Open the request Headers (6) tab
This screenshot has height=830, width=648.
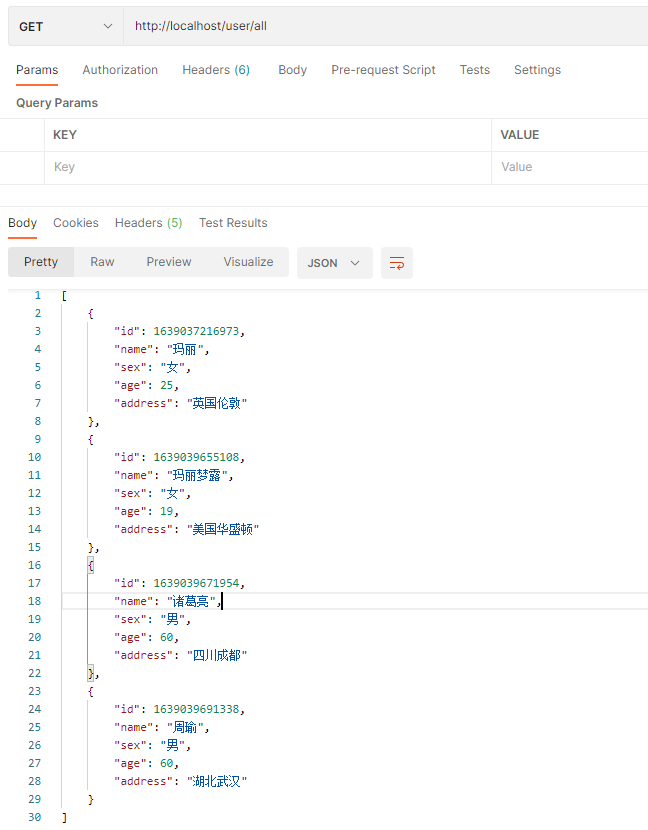216,70
